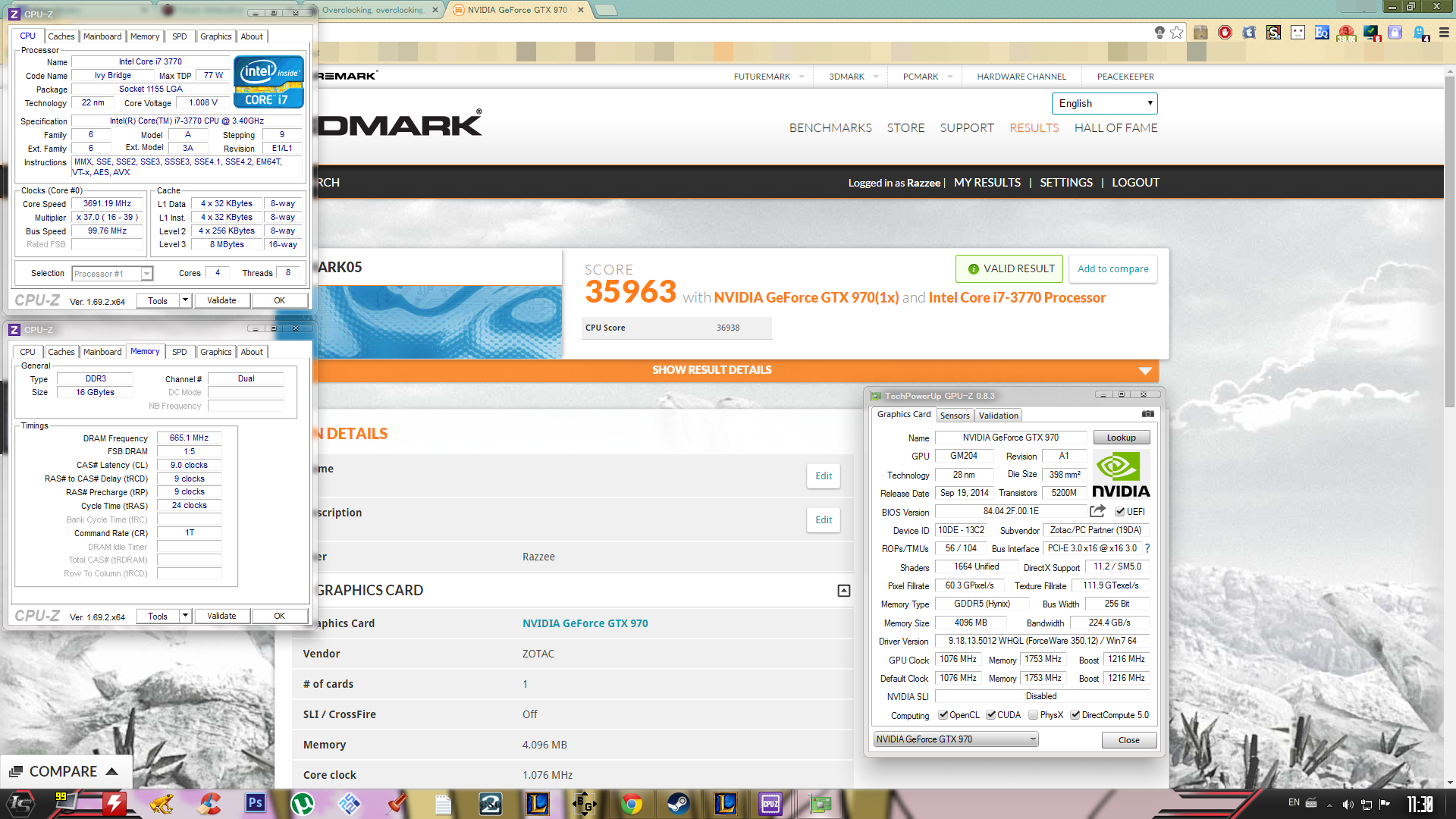This screenshot has width=1456, height=819.
Task: Click the bookmark star icon in Chrome's address bar
Action: tap(1176, 32)
